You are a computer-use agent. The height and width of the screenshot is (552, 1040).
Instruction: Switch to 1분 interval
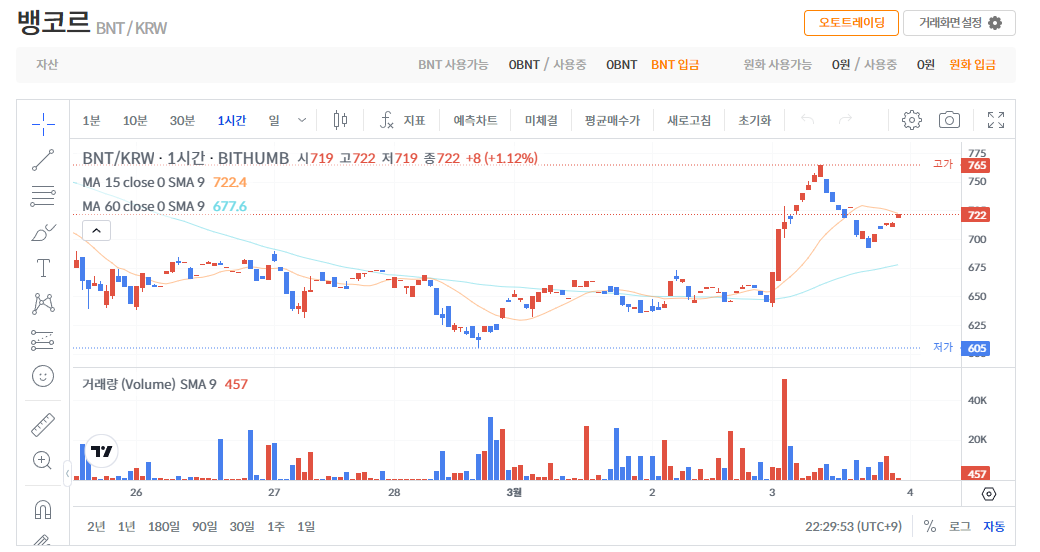(92, 120)
